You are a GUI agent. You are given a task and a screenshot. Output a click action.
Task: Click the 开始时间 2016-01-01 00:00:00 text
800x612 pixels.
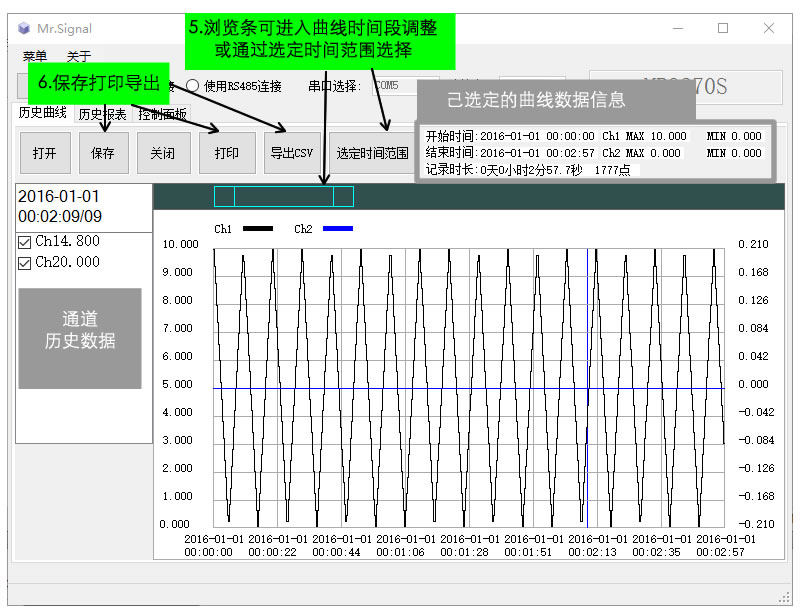click(510, 136)
